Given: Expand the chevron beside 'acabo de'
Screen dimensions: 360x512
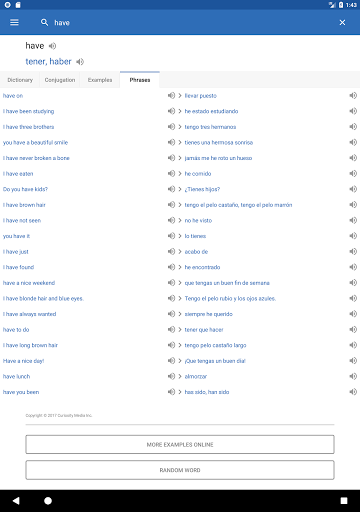Looking at the screenshot, I should click(180, 252).
